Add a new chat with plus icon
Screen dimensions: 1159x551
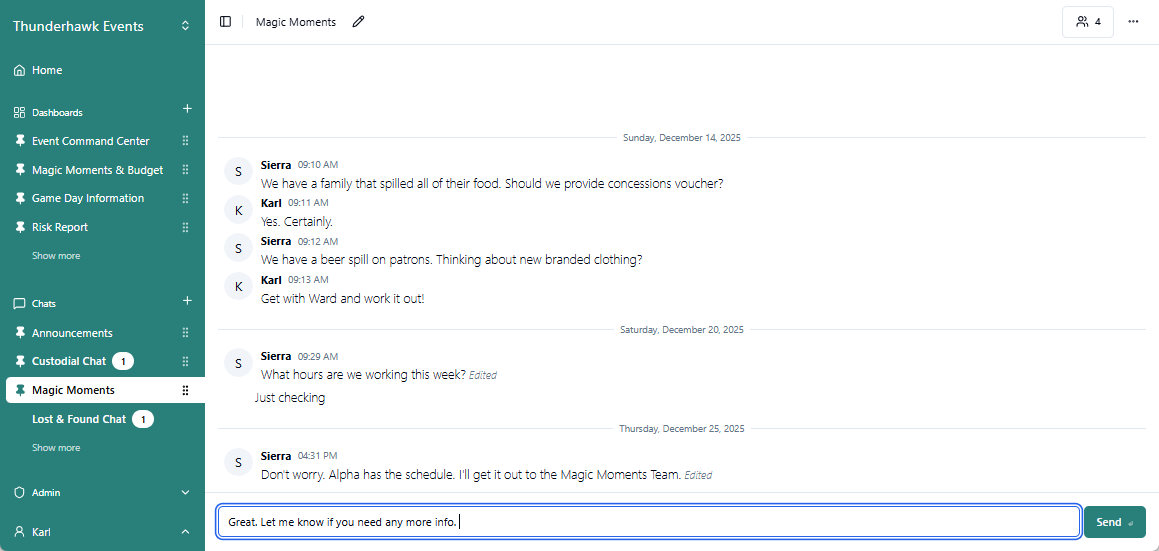pos(187,301)
